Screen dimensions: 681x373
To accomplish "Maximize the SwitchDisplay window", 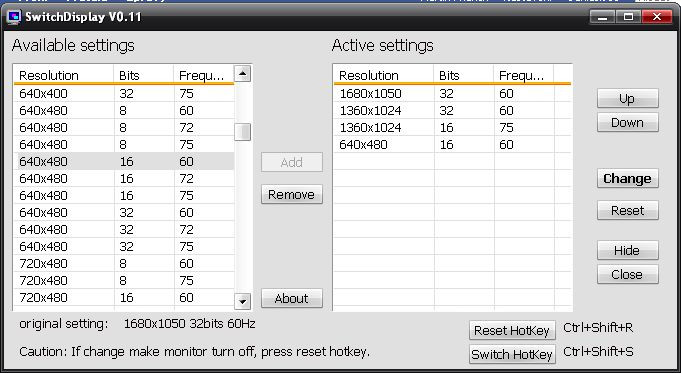I will click(x=628, y=17).
